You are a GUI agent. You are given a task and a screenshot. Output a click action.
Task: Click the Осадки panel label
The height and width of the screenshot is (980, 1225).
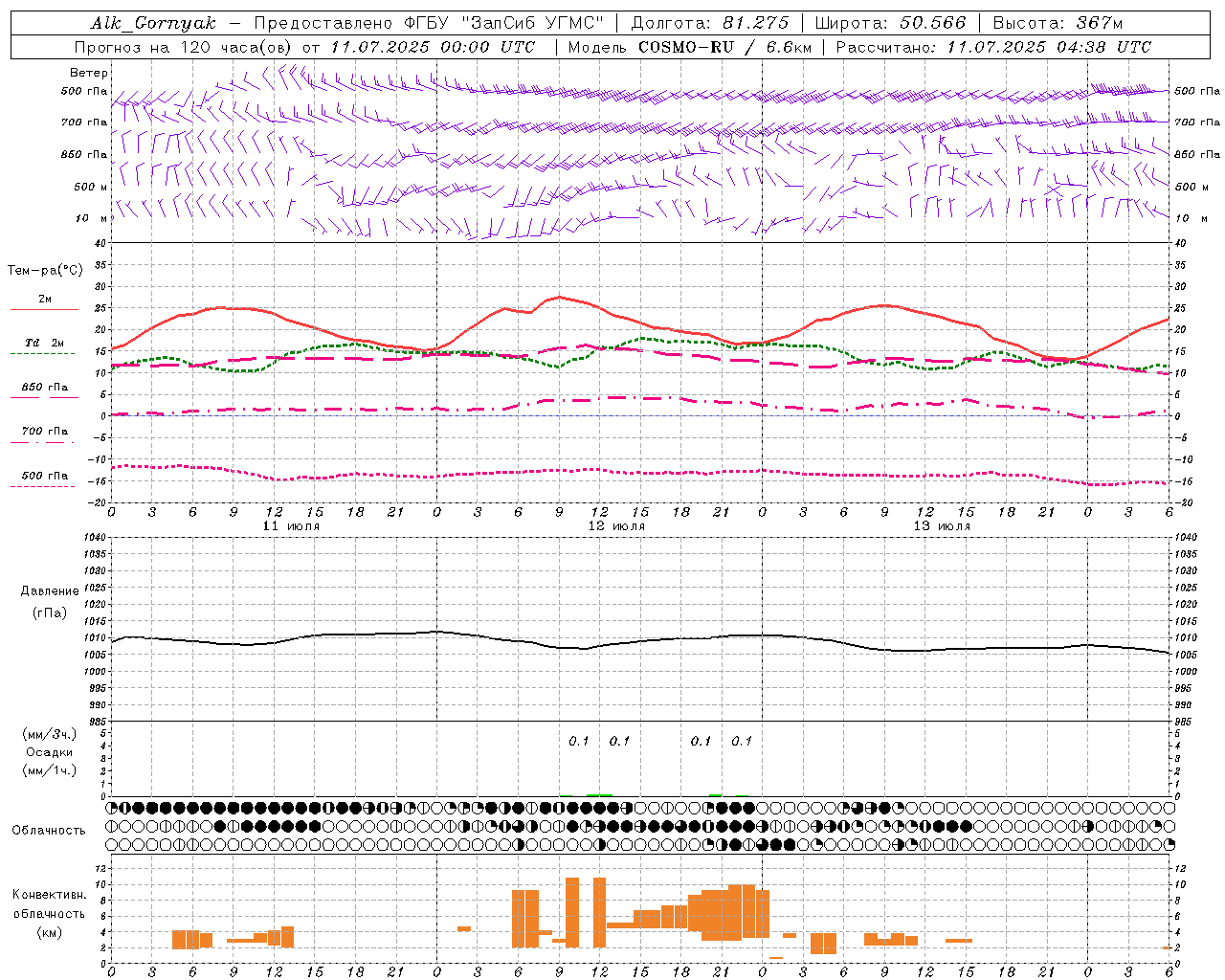pos(49,752)
